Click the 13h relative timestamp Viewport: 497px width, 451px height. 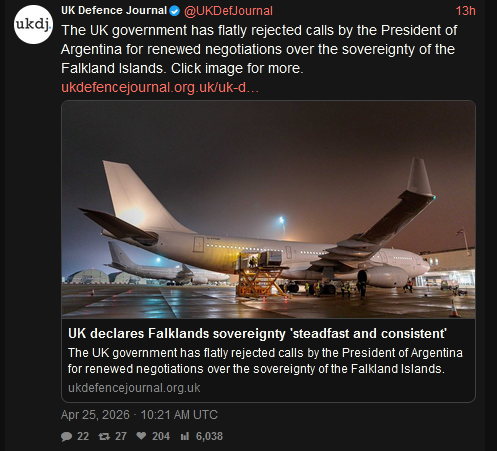(466, 11)
